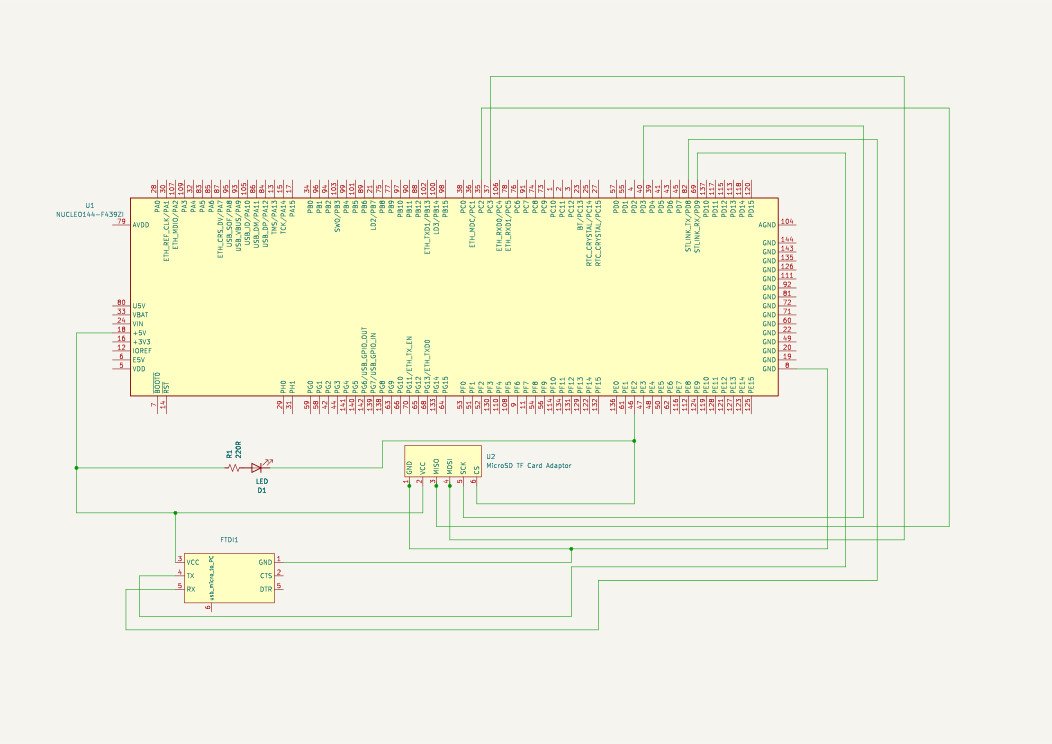This screenshot has width=1052, height=744.
Task: Click the FTDI1 GND pin 1
Action: [x=279, y=562]
